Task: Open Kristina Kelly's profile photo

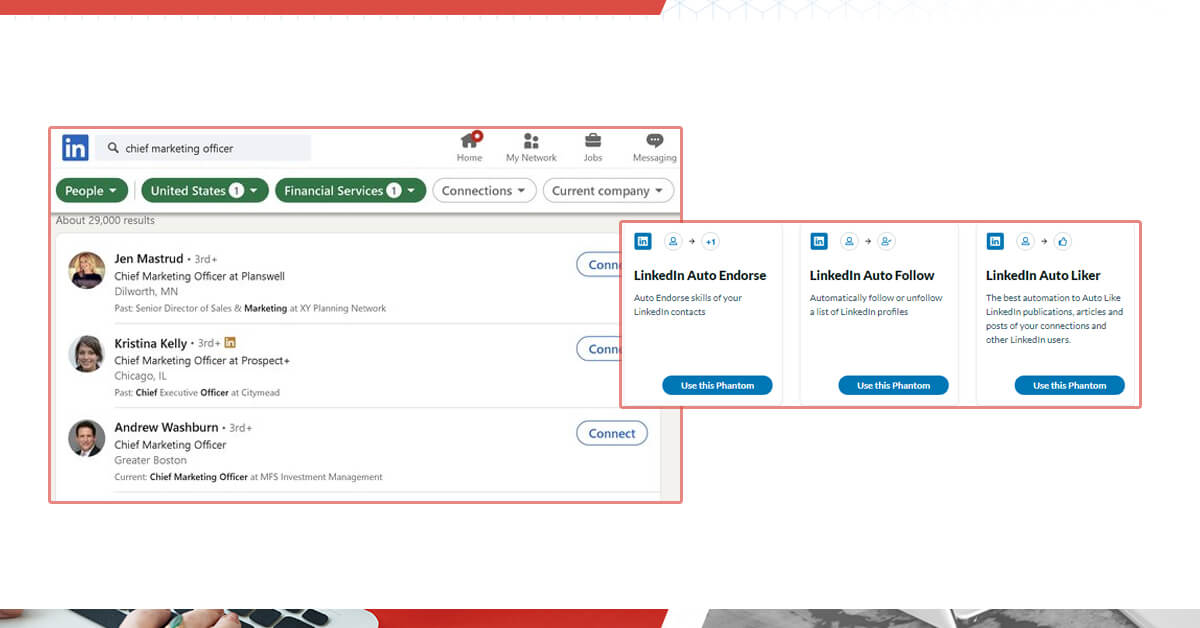Action: pos(87,354)
